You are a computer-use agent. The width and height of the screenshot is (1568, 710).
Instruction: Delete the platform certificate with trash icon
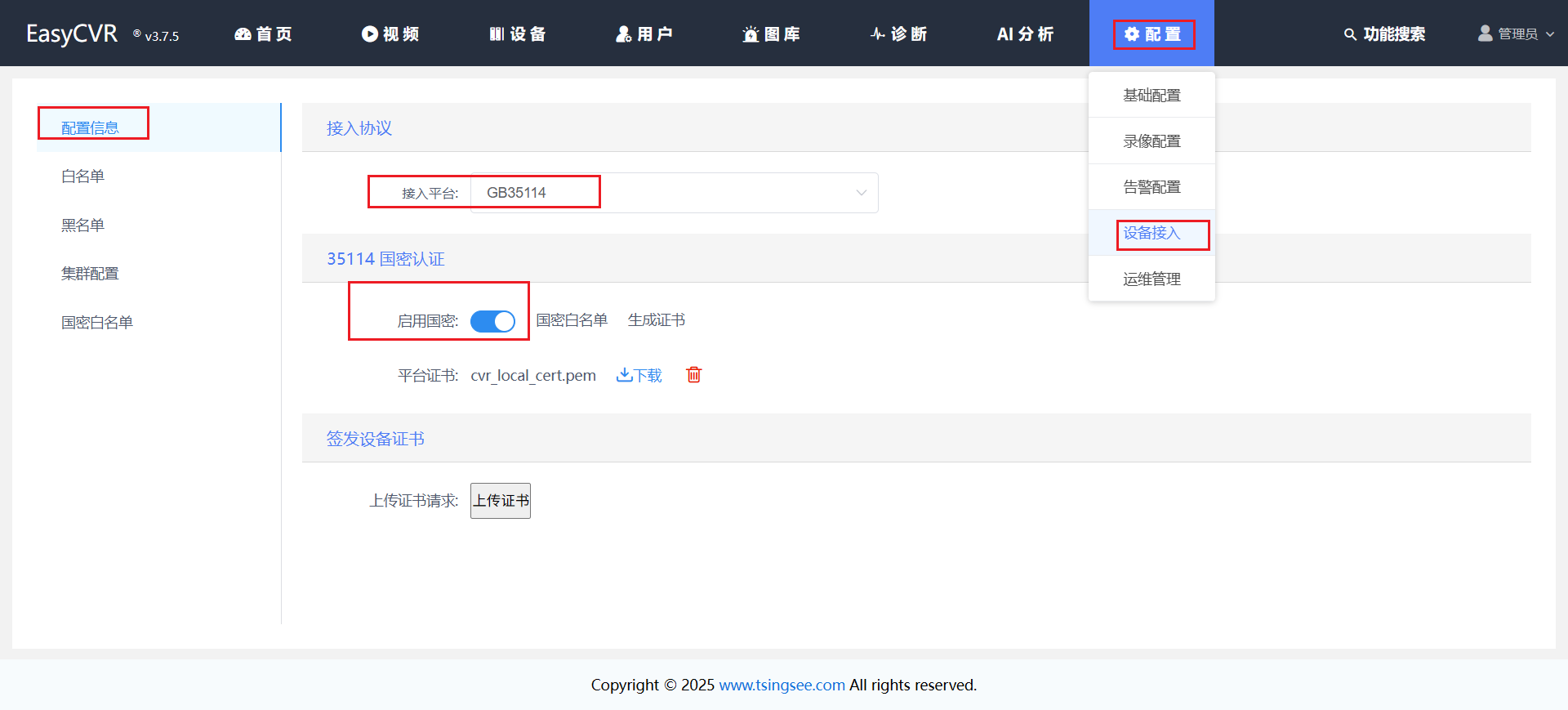[694, 374]
